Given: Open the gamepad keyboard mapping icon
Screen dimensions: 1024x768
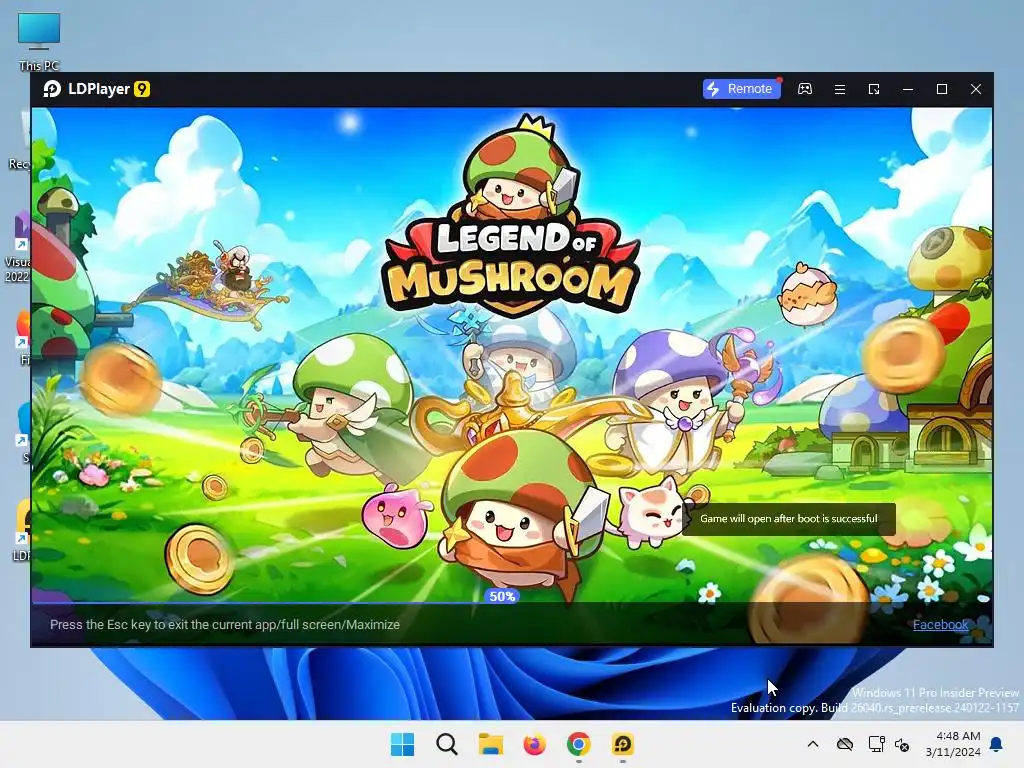Looking at the screenshot, I should coord(805,89).
